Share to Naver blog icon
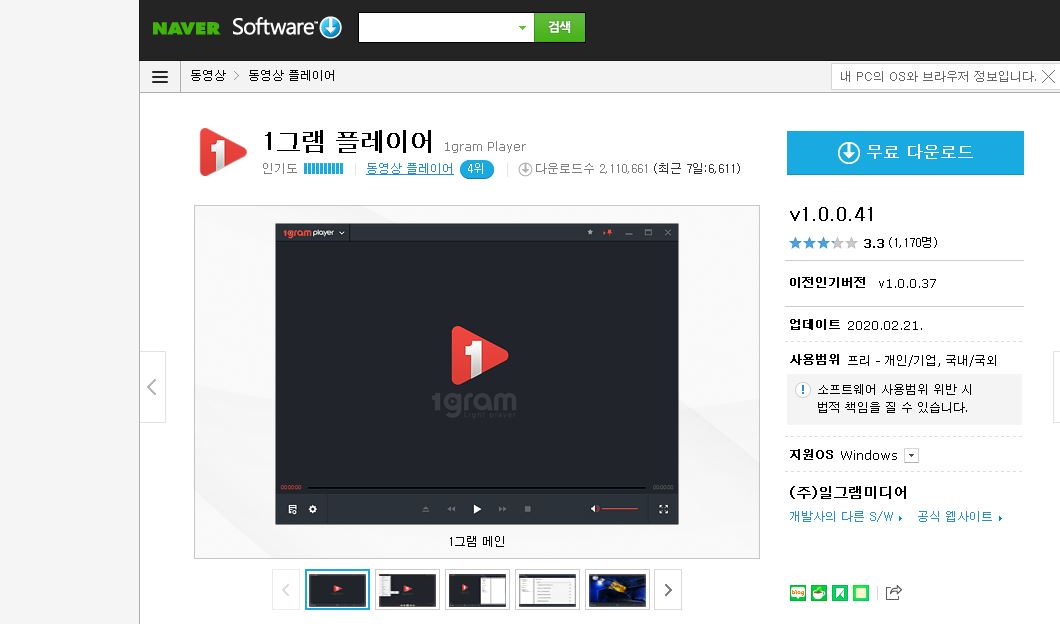The image size is (1060, 624). pos(798,593)
